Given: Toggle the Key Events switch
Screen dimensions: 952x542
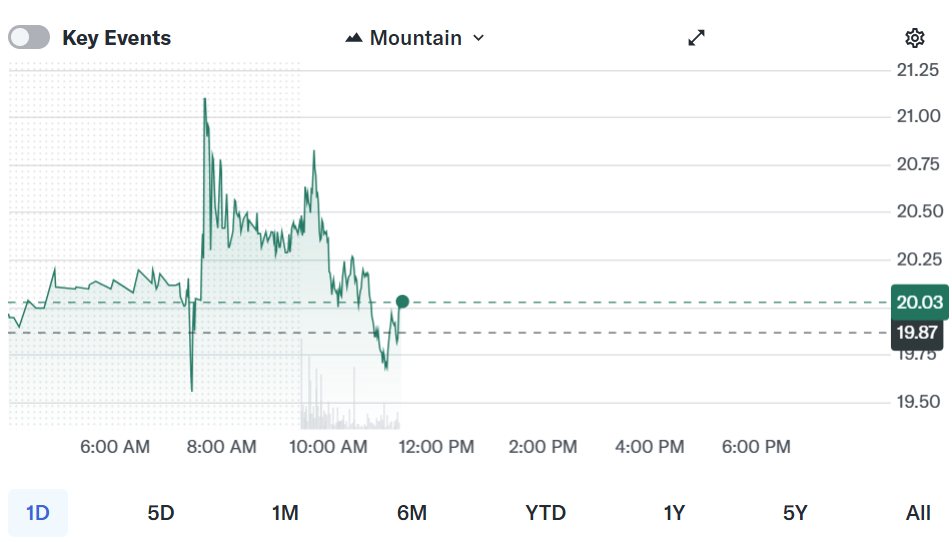Looking at the screenshot, I should pos(29,38).
